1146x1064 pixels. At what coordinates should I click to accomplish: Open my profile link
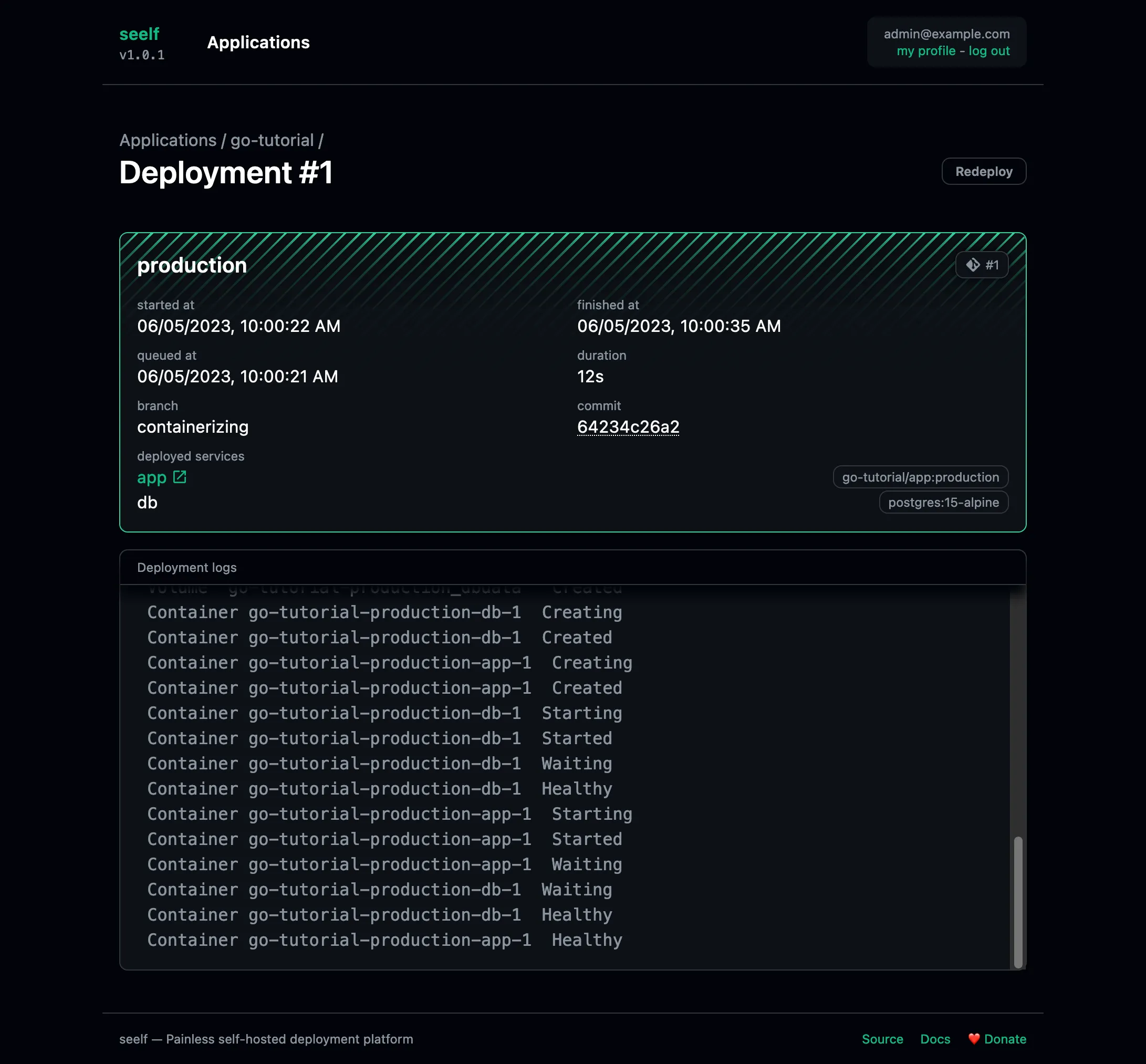[925, 50]
